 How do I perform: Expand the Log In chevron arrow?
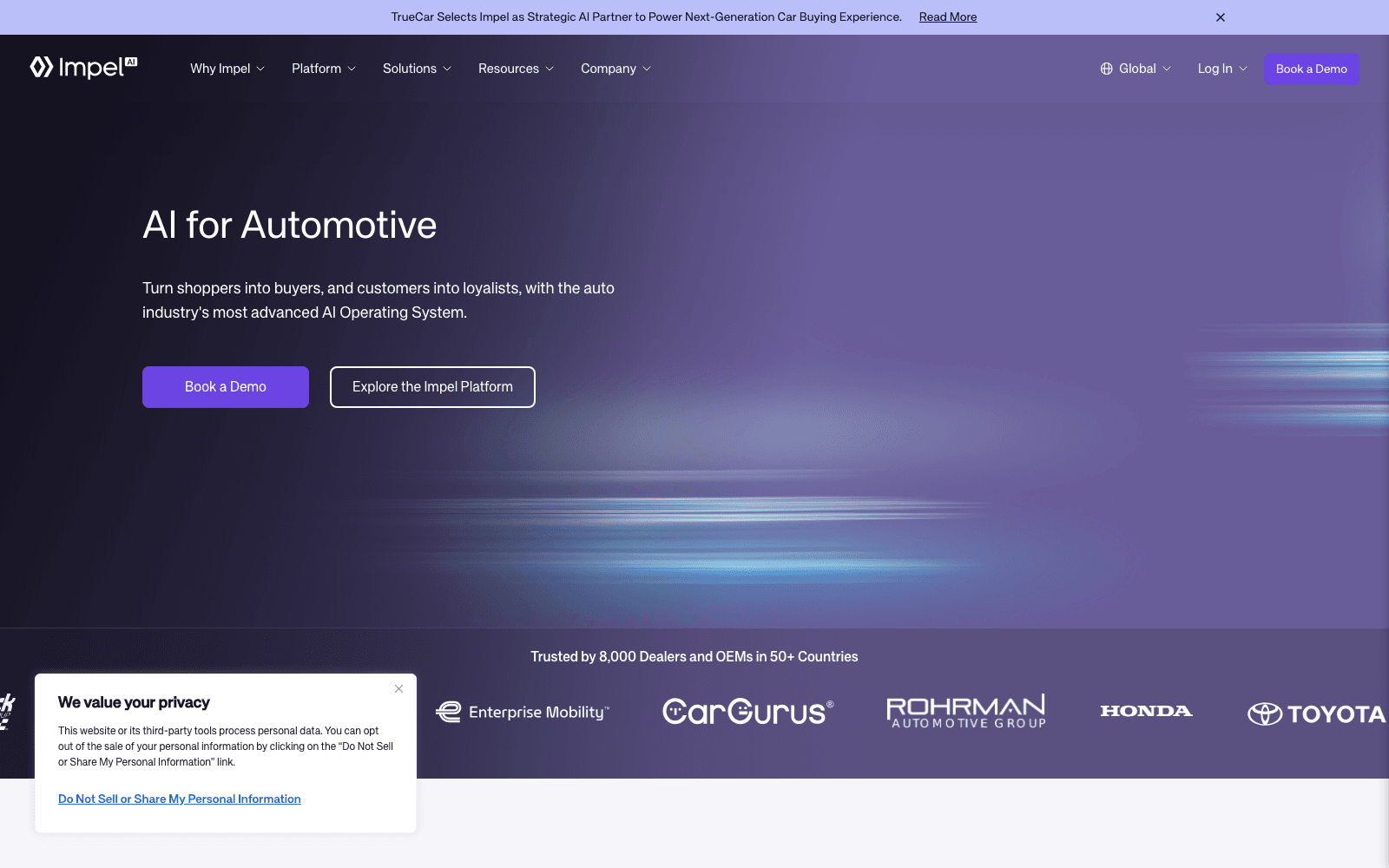pos(1243,69)
